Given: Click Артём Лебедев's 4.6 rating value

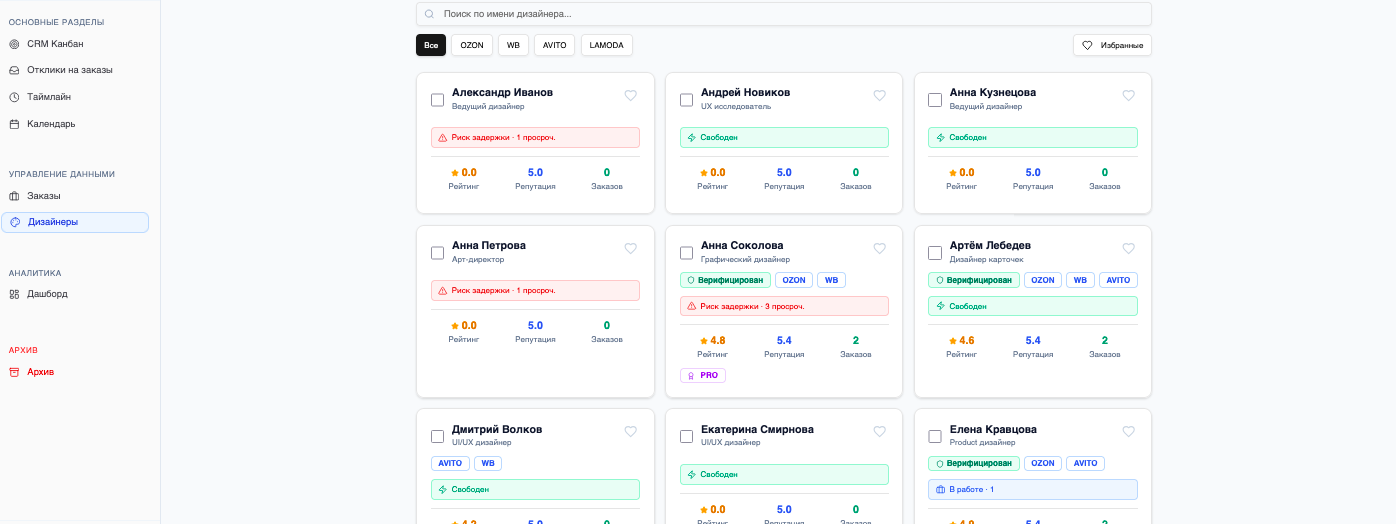Looking at the screenshot, I should point(967,340).
